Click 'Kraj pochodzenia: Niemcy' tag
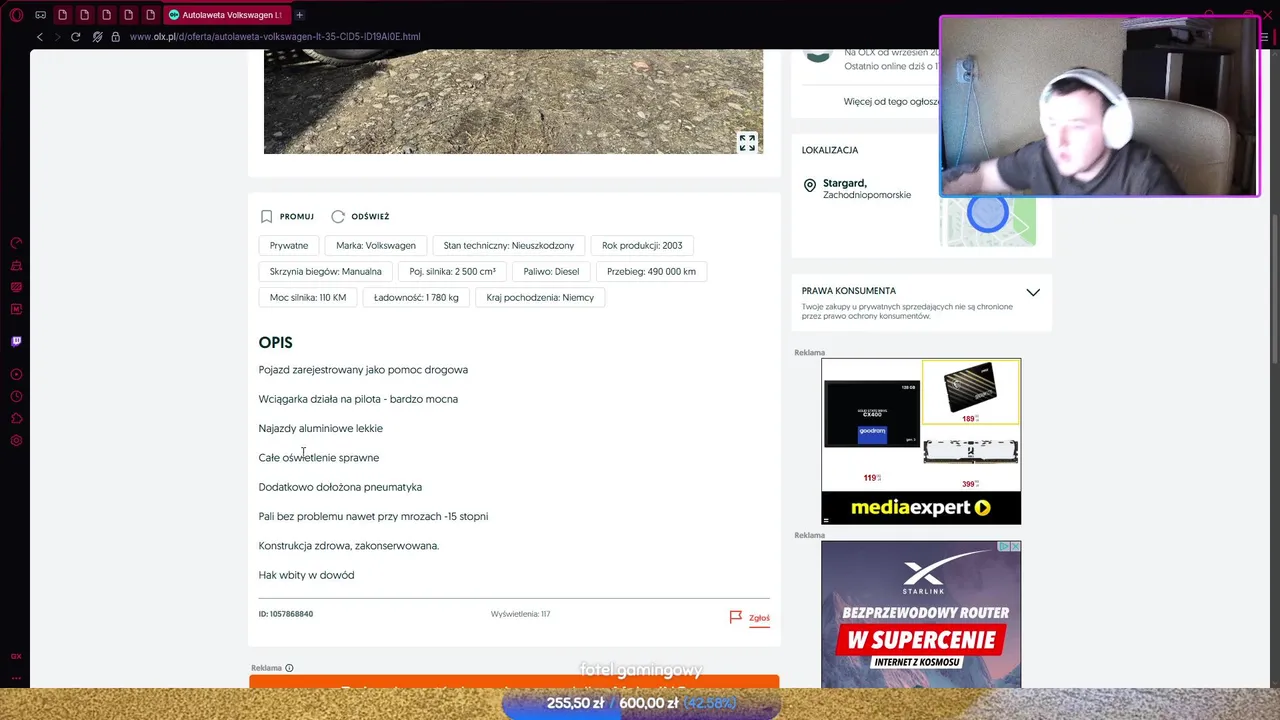The width and height of the screenshot is (1280, 720). [x=540, y=297]
